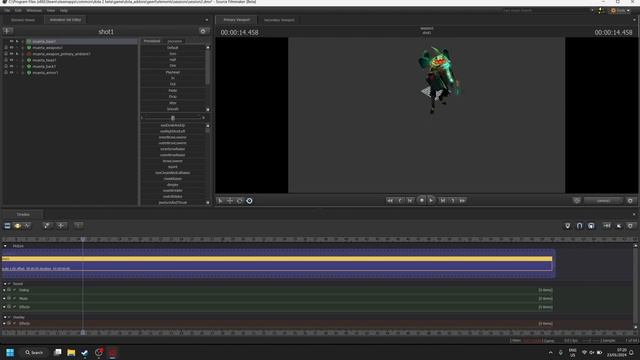Open the viewport gear settings
640x360 pixels.
630,200
